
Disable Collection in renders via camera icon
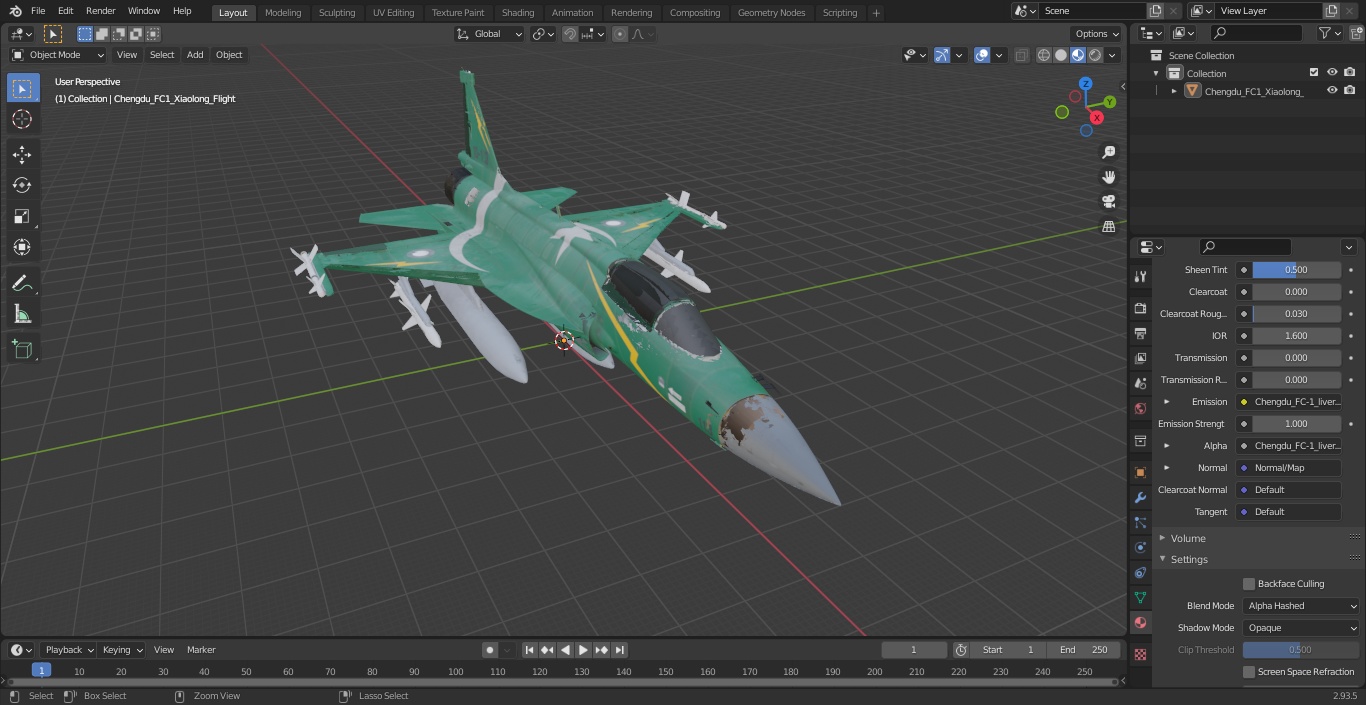(x=1350, y=73)
